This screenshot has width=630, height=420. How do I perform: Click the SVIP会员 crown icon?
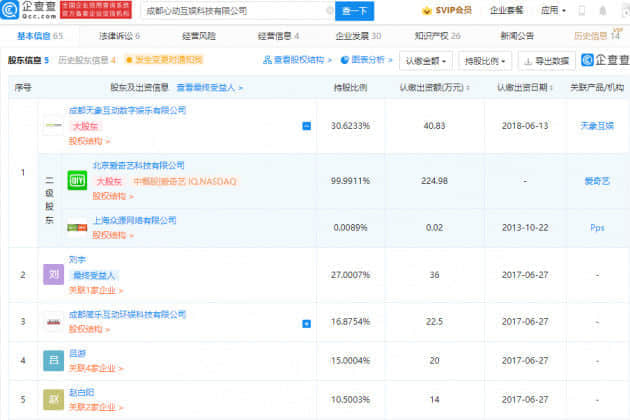[x=427, y=11]
